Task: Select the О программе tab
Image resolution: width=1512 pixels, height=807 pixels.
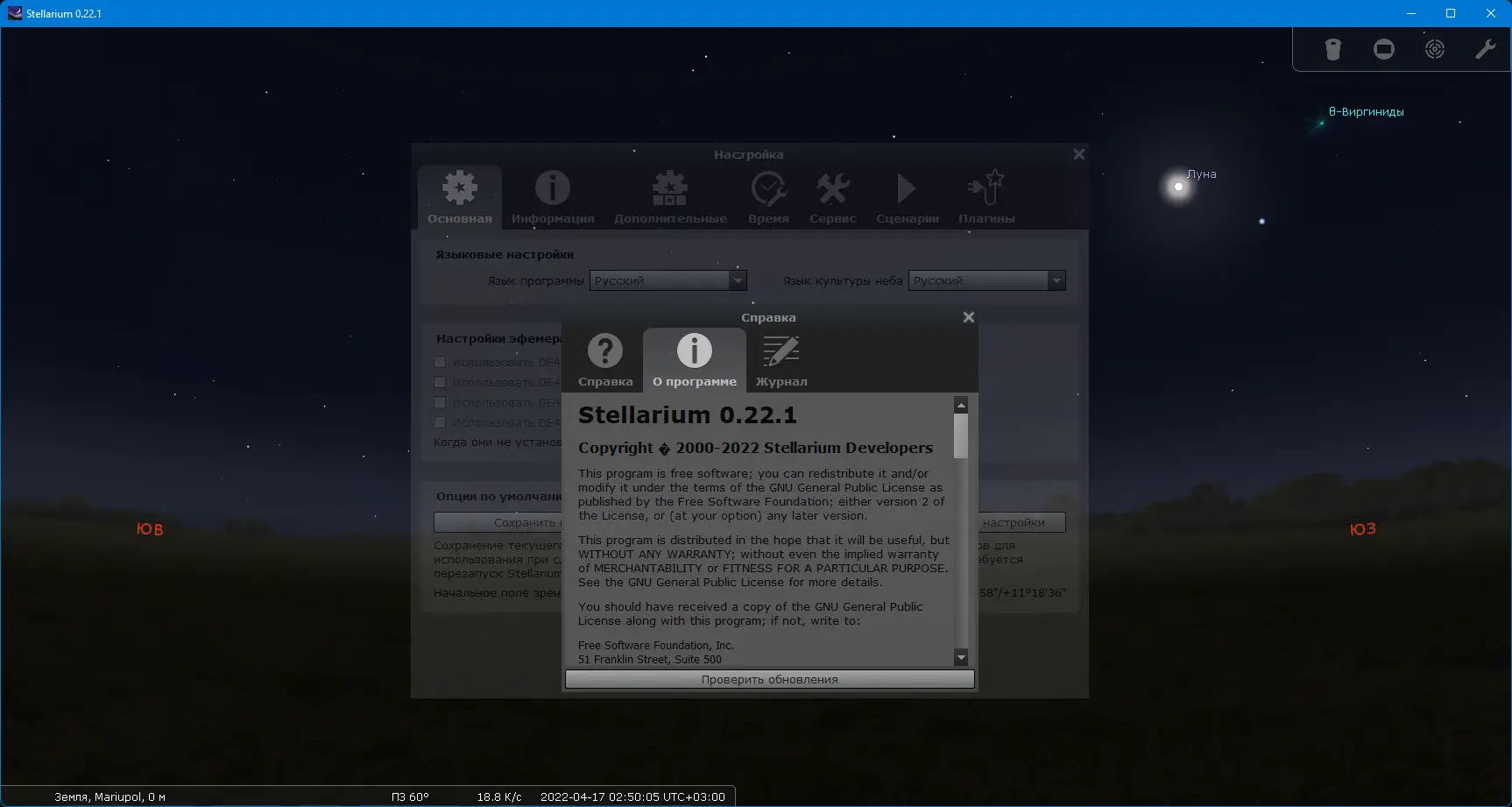Action: [695, 360]
